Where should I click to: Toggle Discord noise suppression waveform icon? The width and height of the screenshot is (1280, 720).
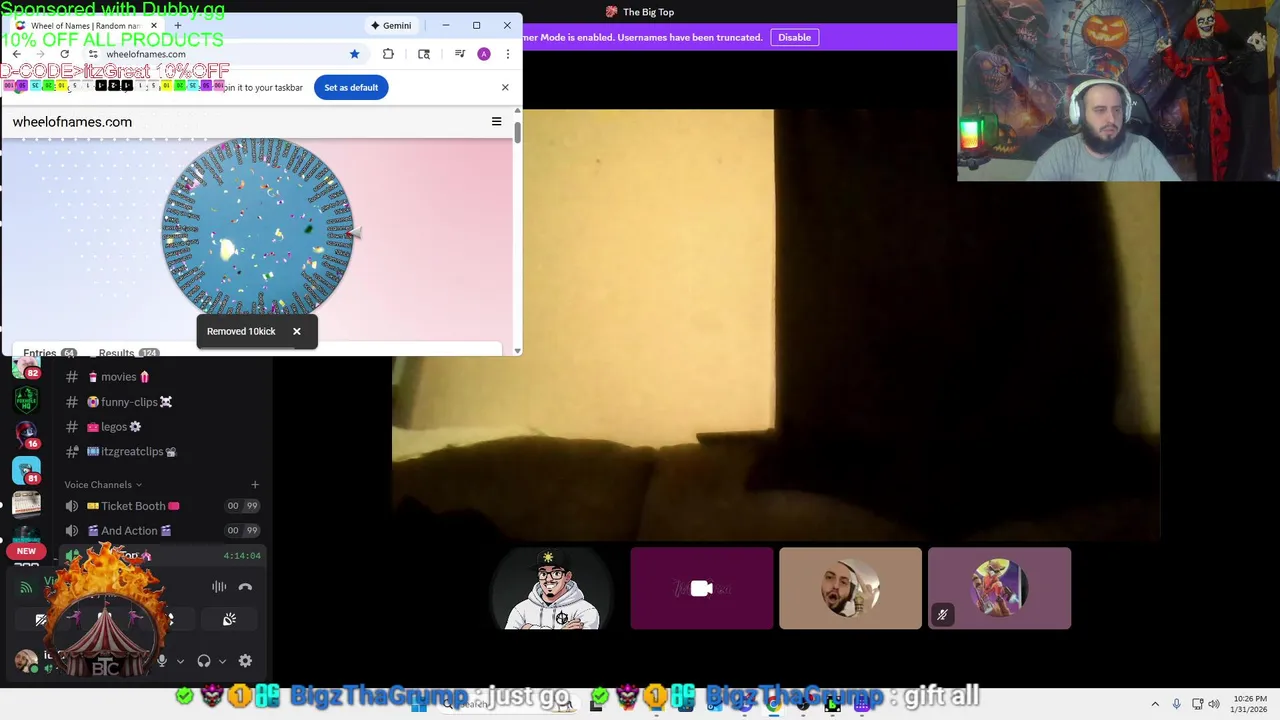pyautogui.click(x=219, y=587)
